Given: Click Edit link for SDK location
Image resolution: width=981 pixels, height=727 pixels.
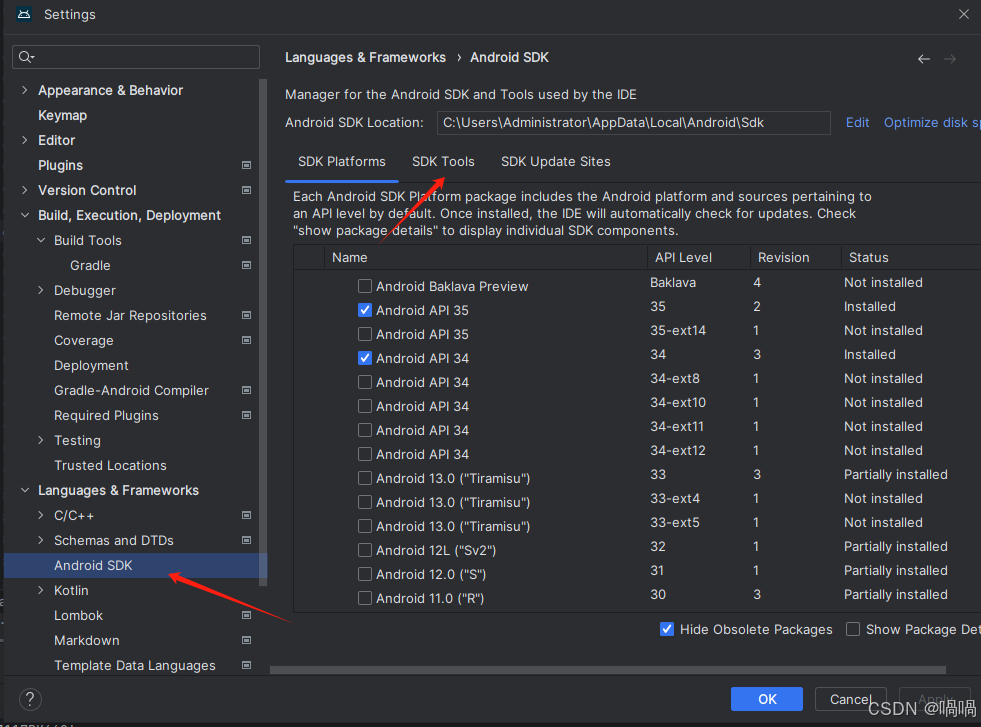Looking at the screenshot, I should point(857,123).
